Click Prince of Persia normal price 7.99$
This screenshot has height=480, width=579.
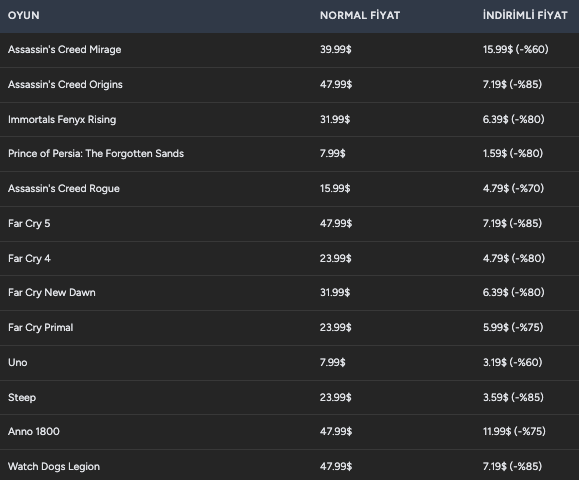(333, 154)
